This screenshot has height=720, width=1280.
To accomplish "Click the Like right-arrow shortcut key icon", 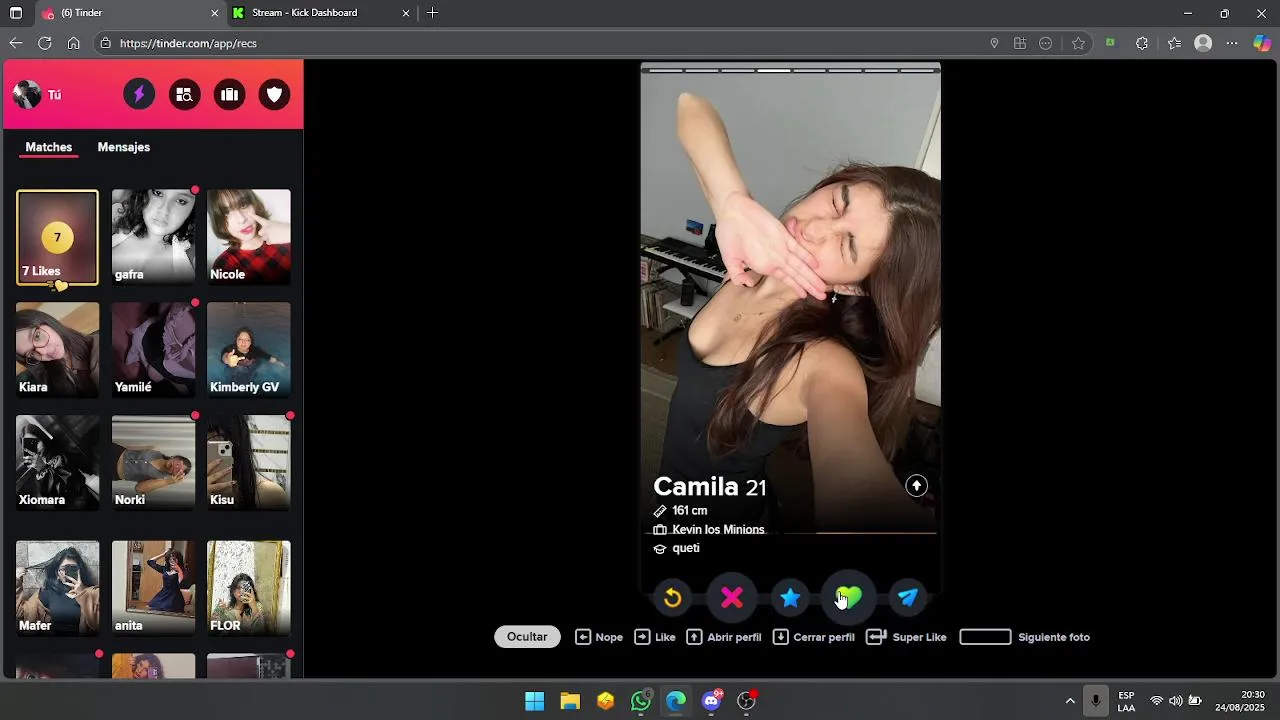I will [642, 637].
